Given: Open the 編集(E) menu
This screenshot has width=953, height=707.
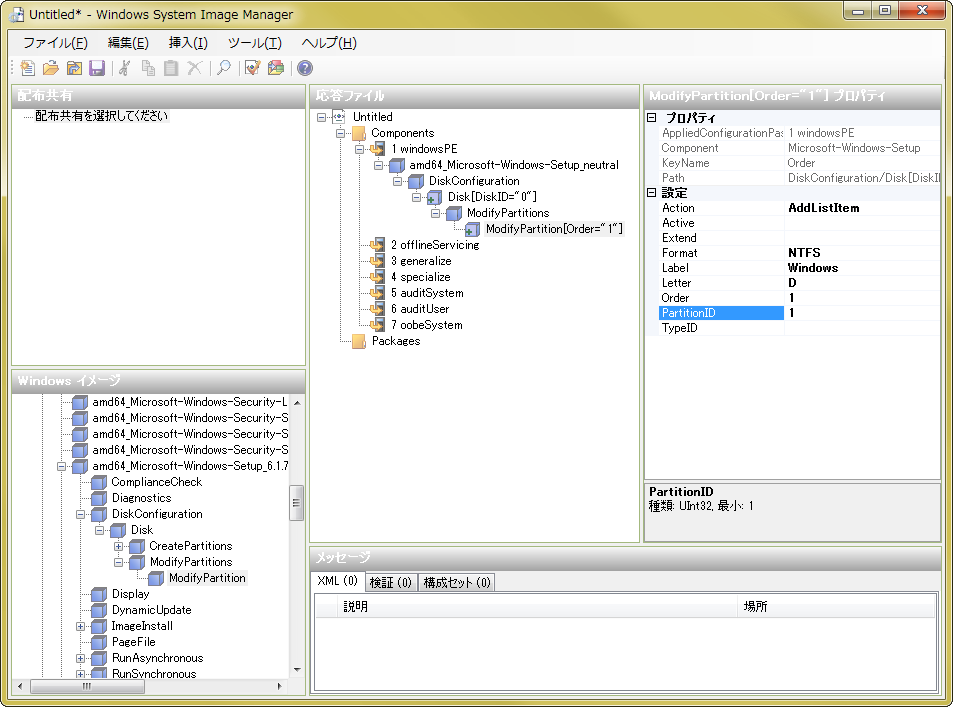Looking at the screenshot, I should (x=128, y=43).
